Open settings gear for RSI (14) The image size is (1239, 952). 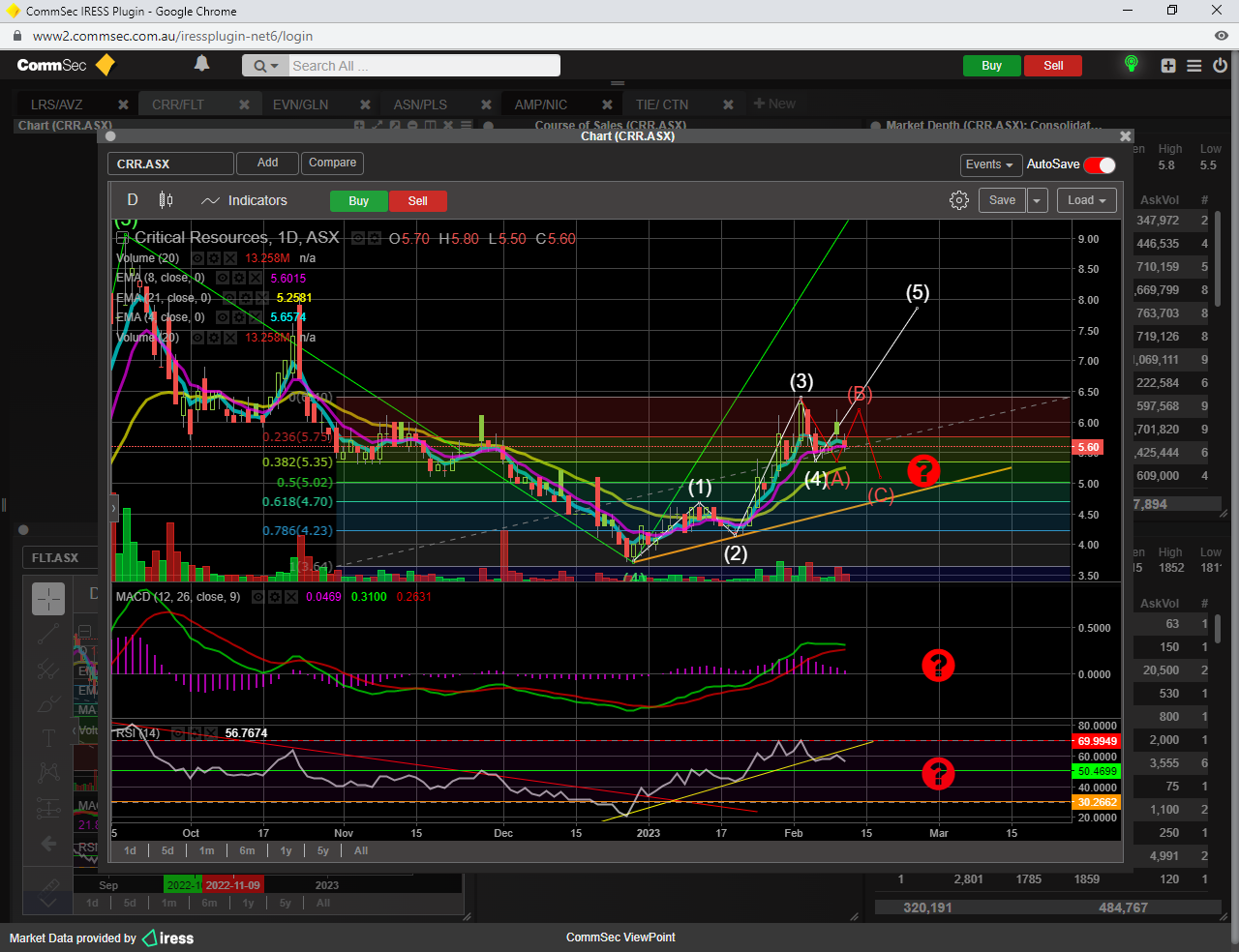point(193,733)
